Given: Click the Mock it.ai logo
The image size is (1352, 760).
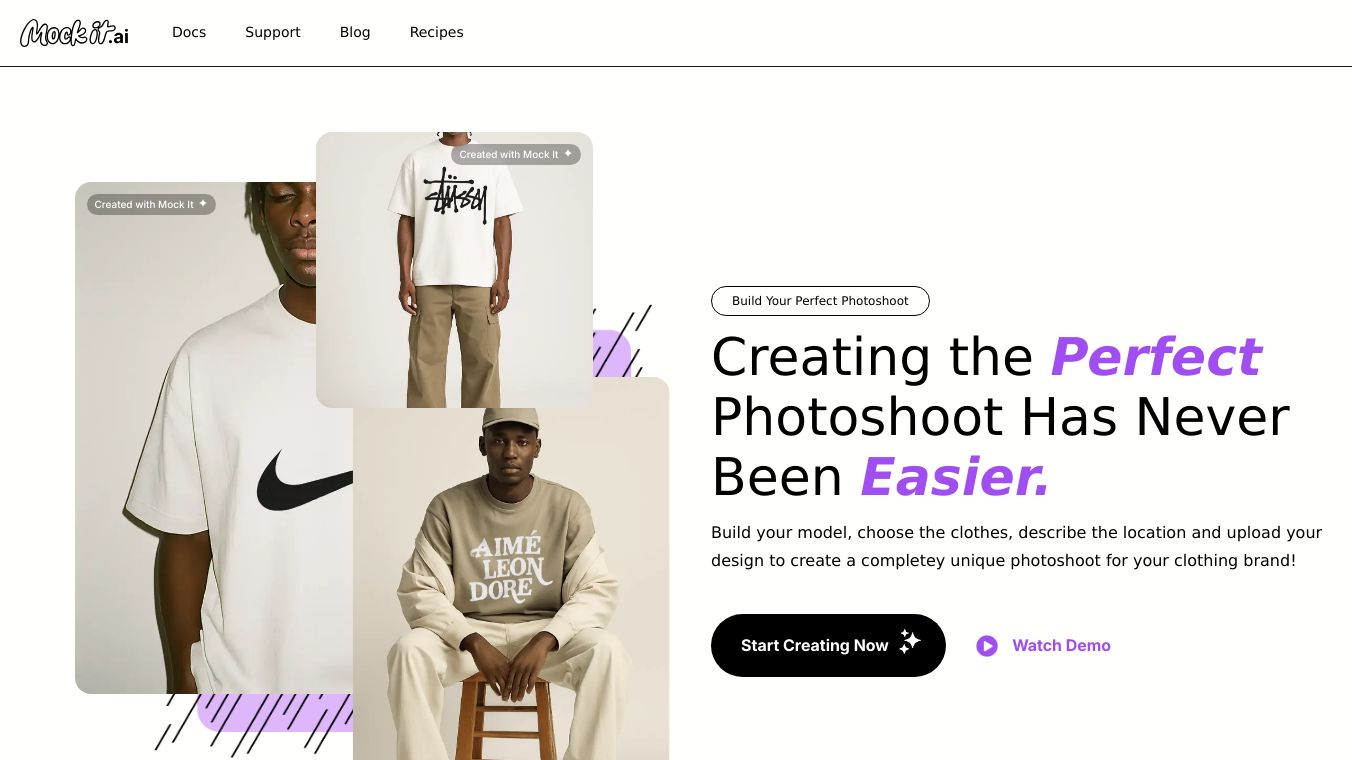Looking at the screenshot, I should coord(75,33).
